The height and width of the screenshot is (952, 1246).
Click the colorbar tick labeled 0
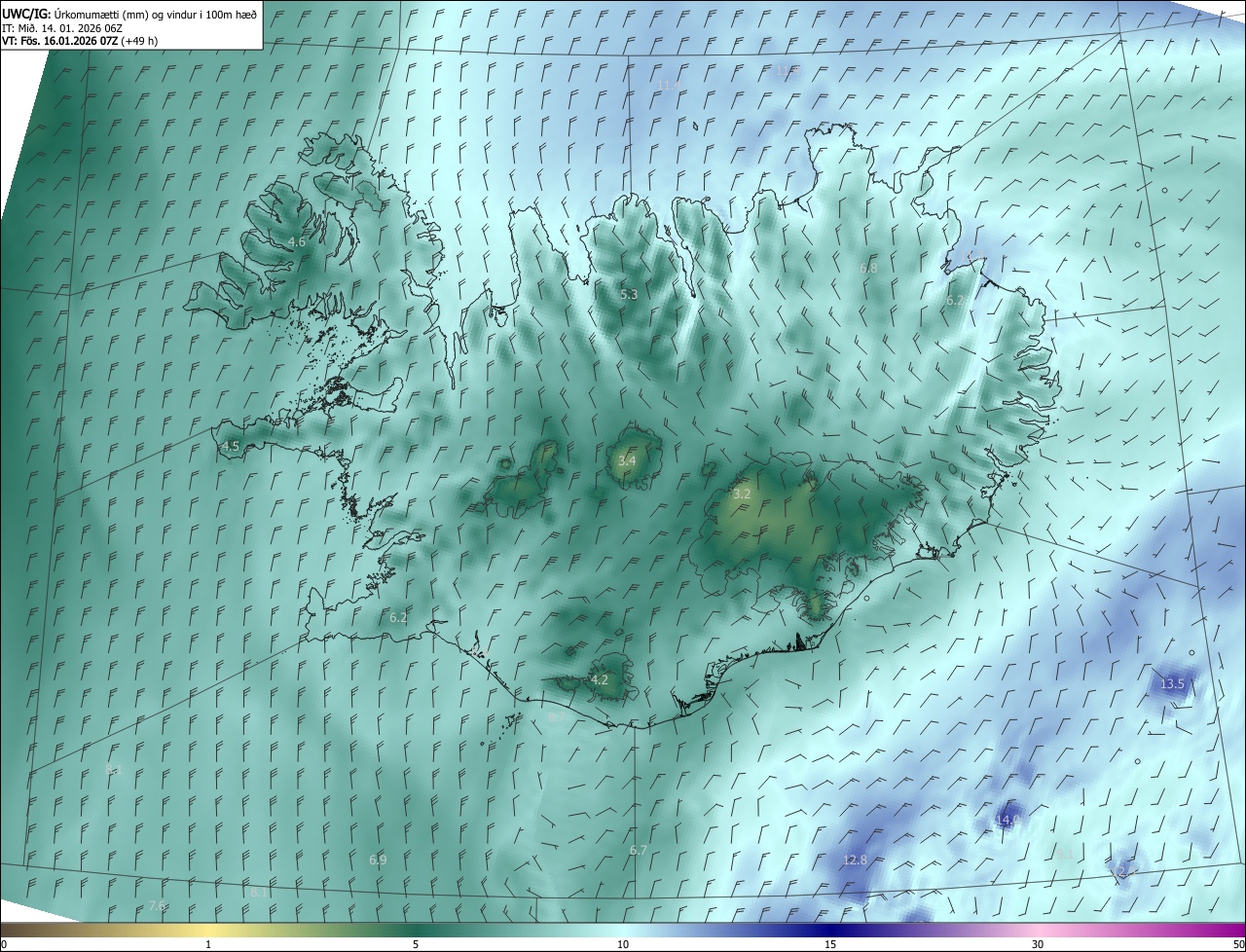tap(3, 945)
